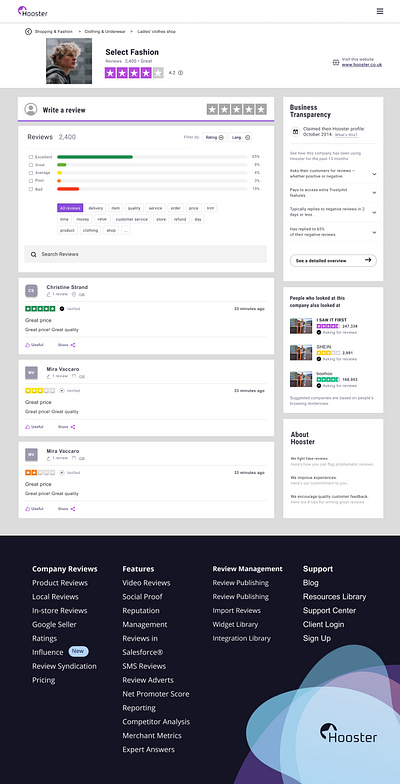Click the Hooster logo in the header
This screenshot has width=400, height=784.
tap(32, 12)
